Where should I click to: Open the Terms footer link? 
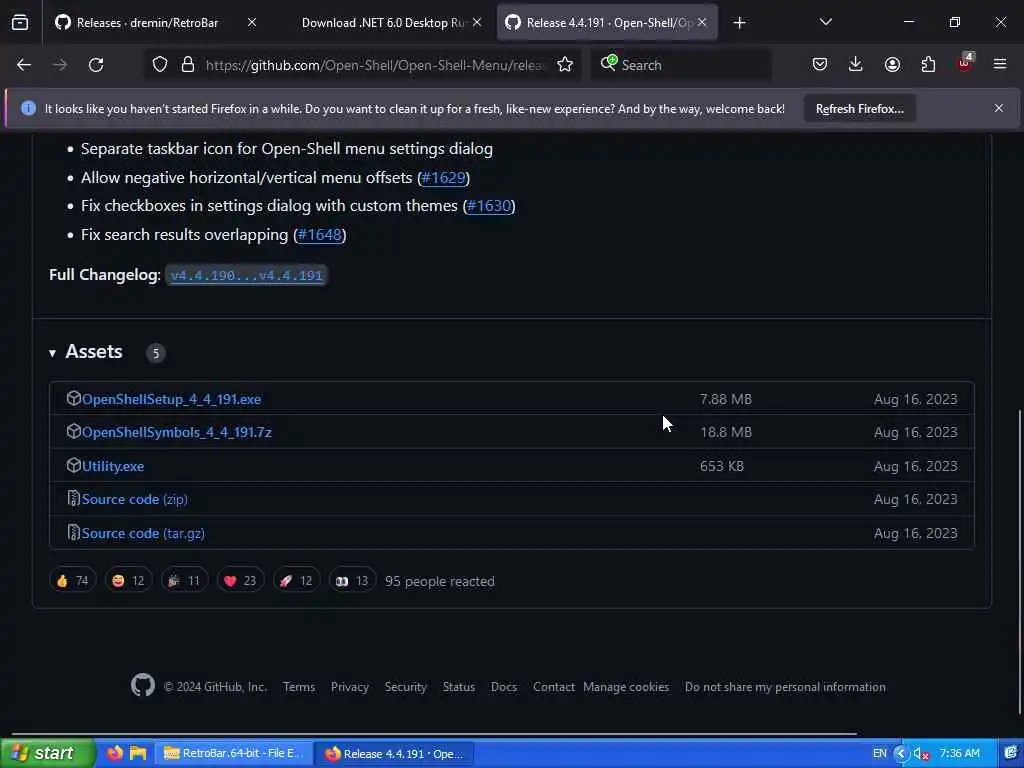(298, 687)
